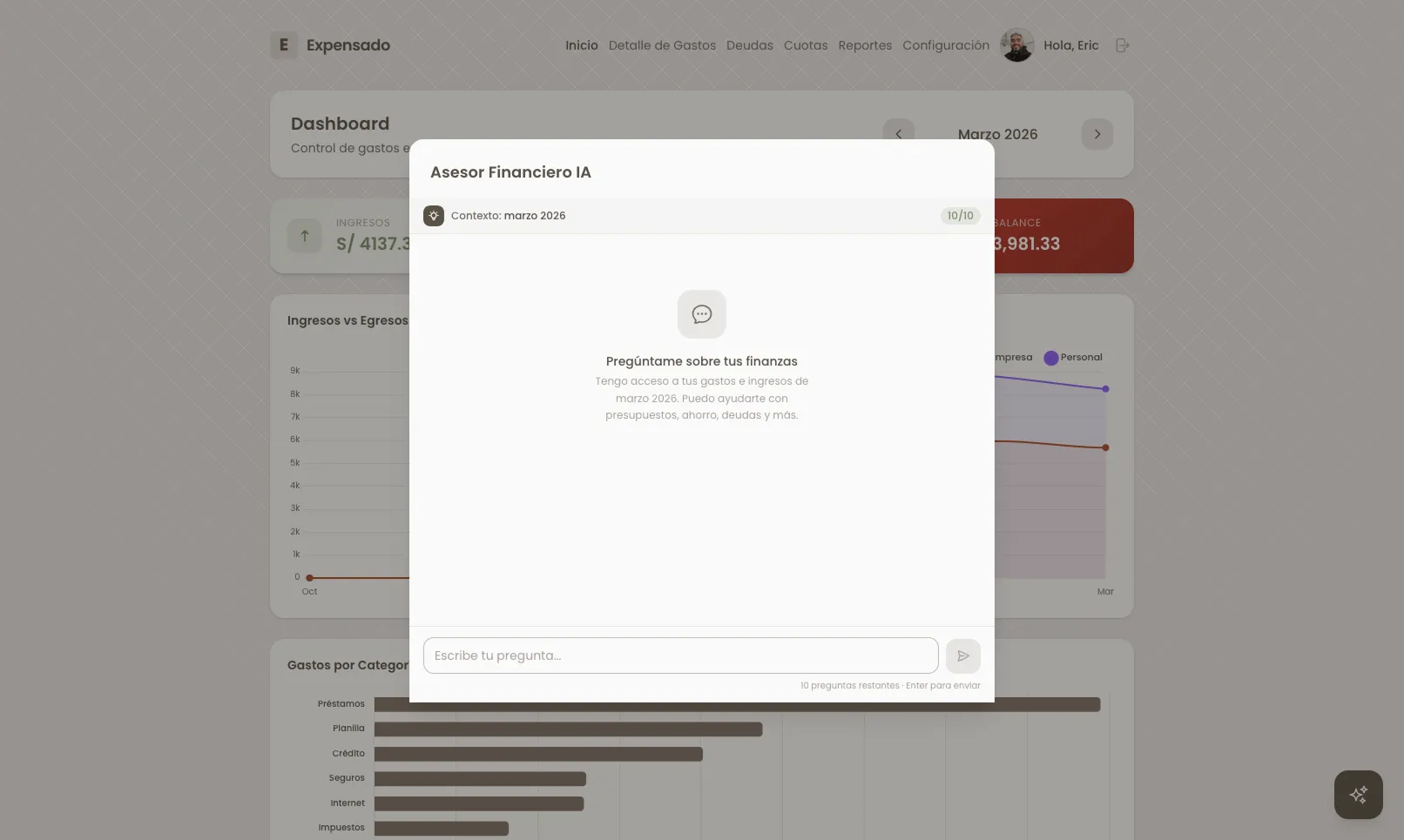Open the floating AI sparkle button

pos(1358,794)
